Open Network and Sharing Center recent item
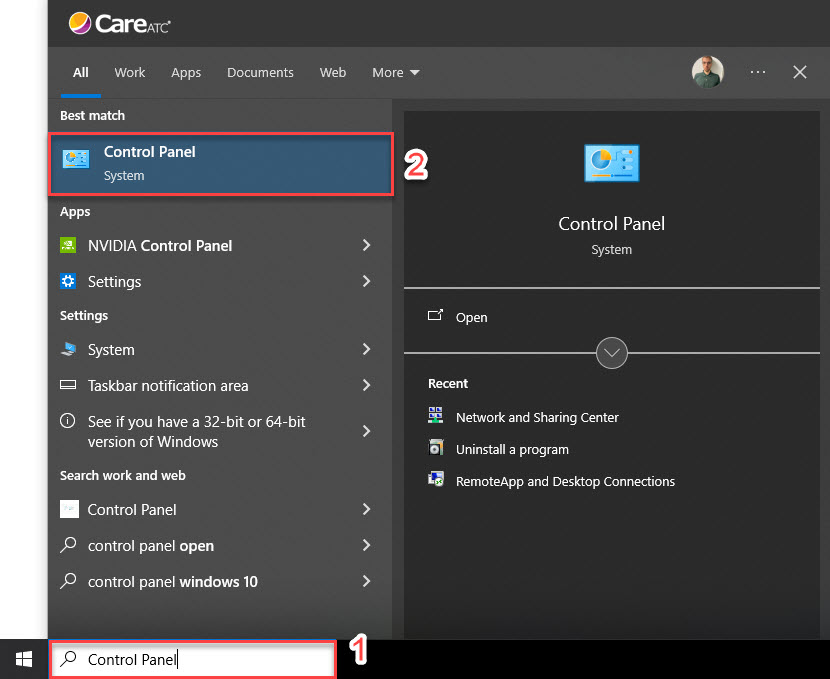Viewport: 830px width, 679px height. [537, 417]
